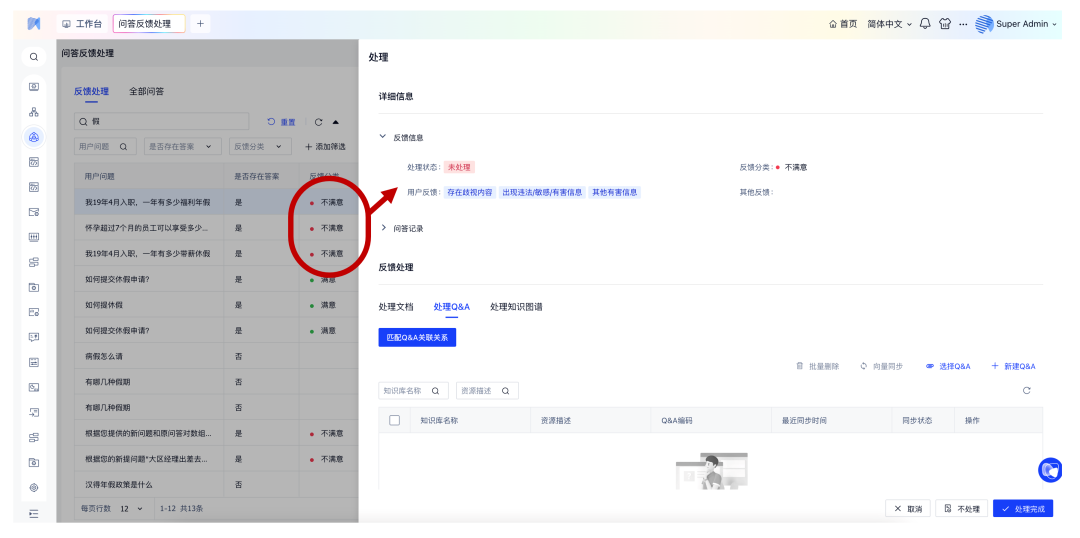Click the 匹配Q&A关联关系 button
The image size is (1080, 538).
[417, 338]
